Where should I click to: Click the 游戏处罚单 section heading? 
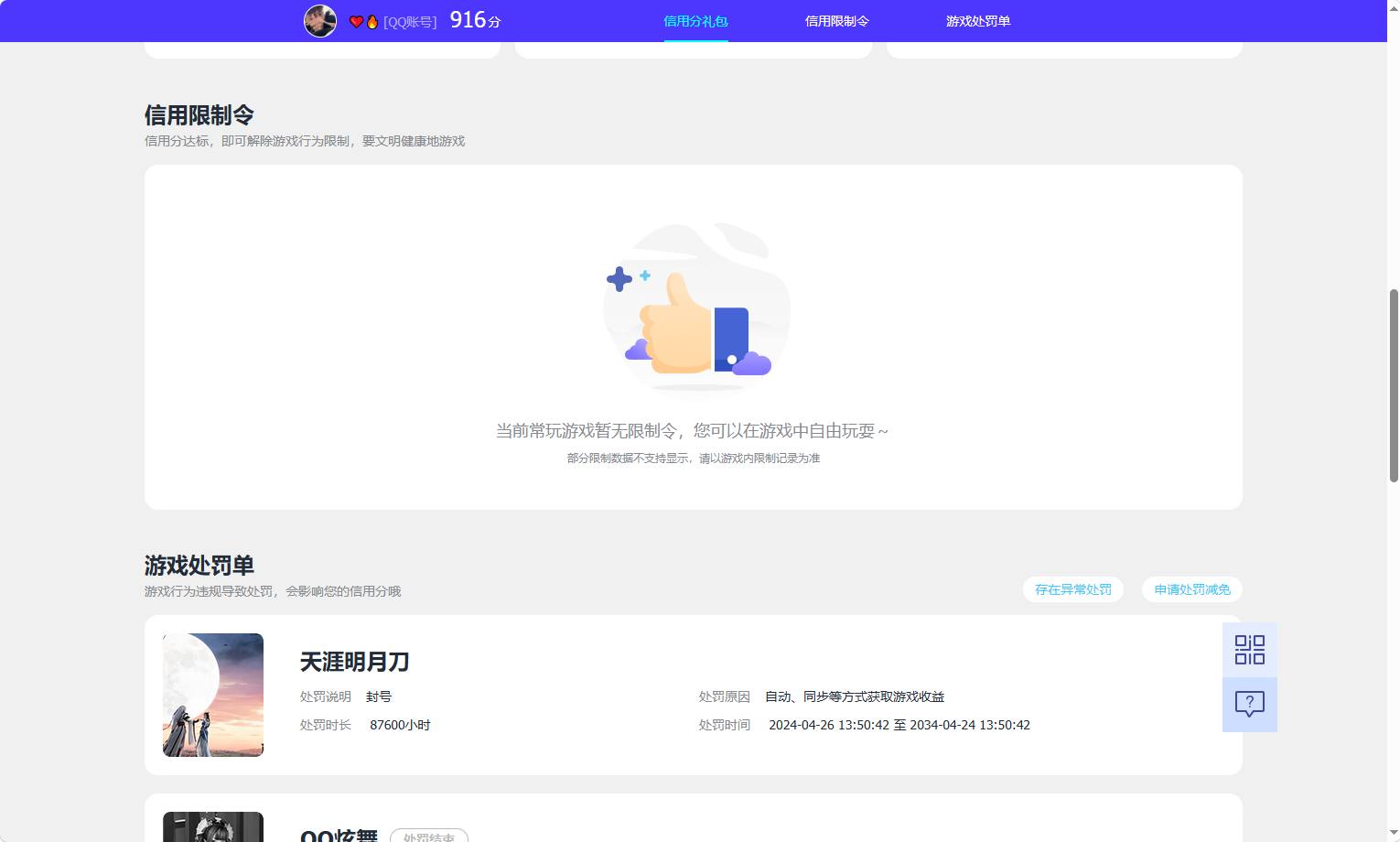click(x=199, y=566)
